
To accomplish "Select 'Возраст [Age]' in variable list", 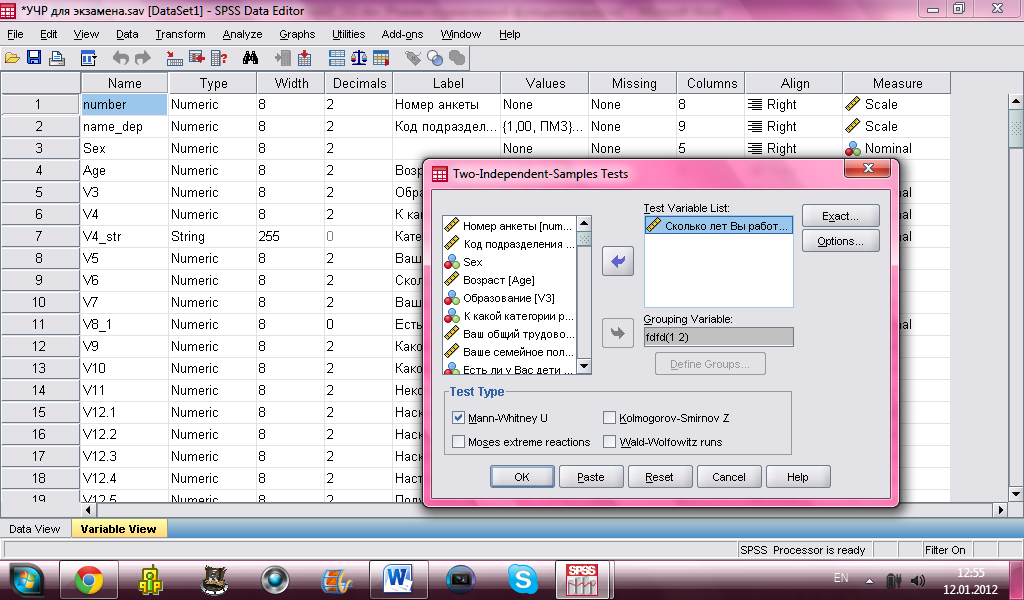I will tap(499, 280).
